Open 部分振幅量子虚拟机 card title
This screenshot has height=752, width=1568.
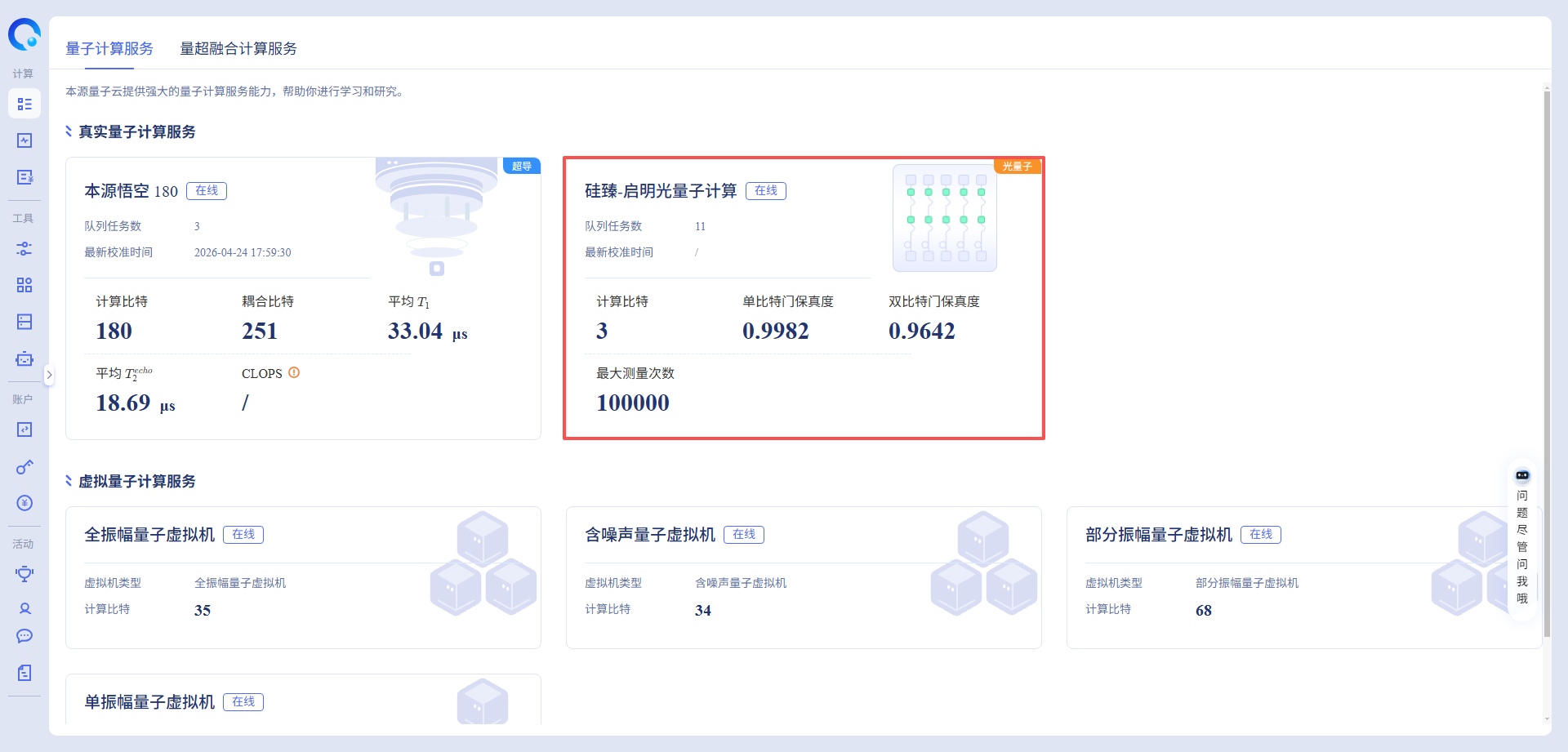(1159, 535)
